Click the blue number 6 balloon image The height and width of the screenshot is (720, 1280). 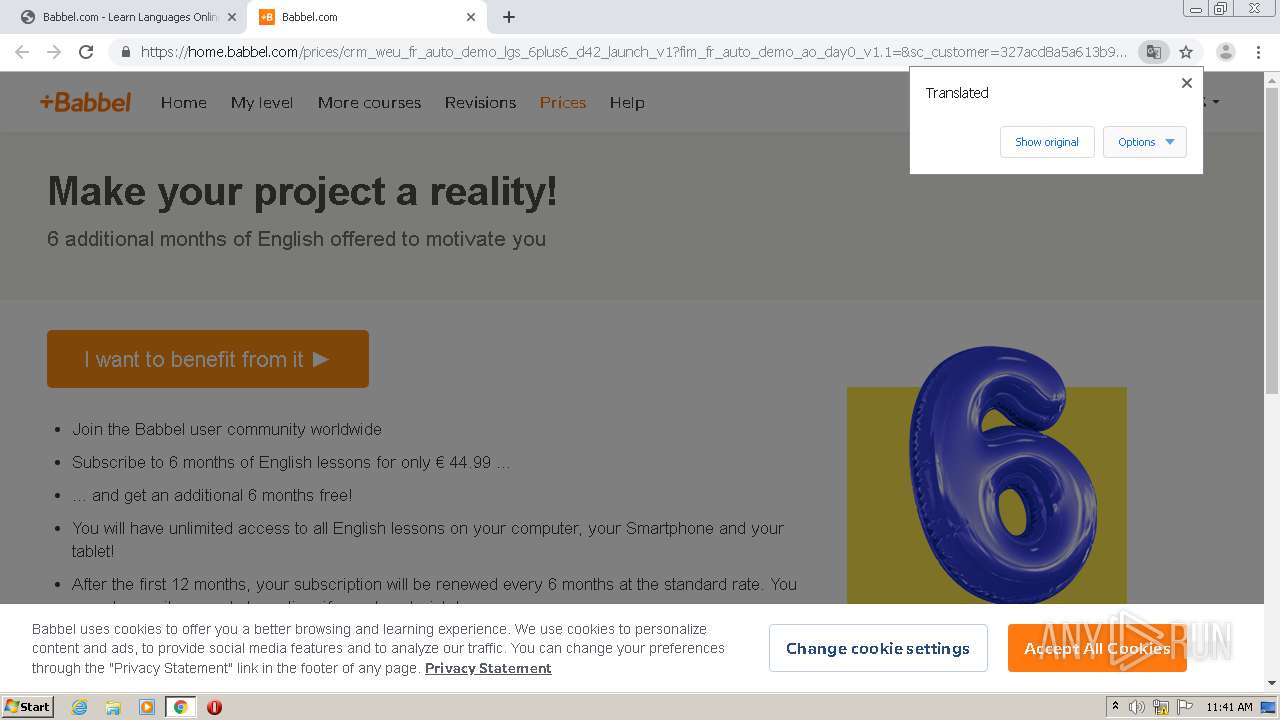1002,475
